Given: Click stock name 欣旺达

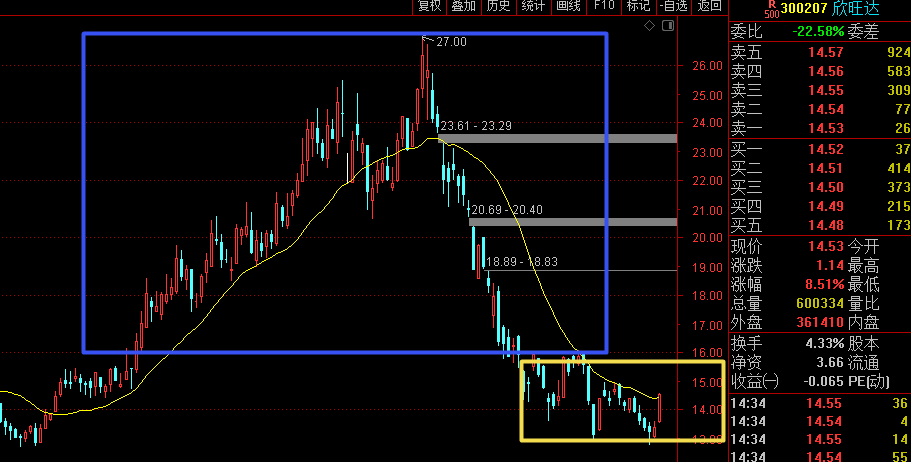Looking at the screenshot, I should [856, 9].
